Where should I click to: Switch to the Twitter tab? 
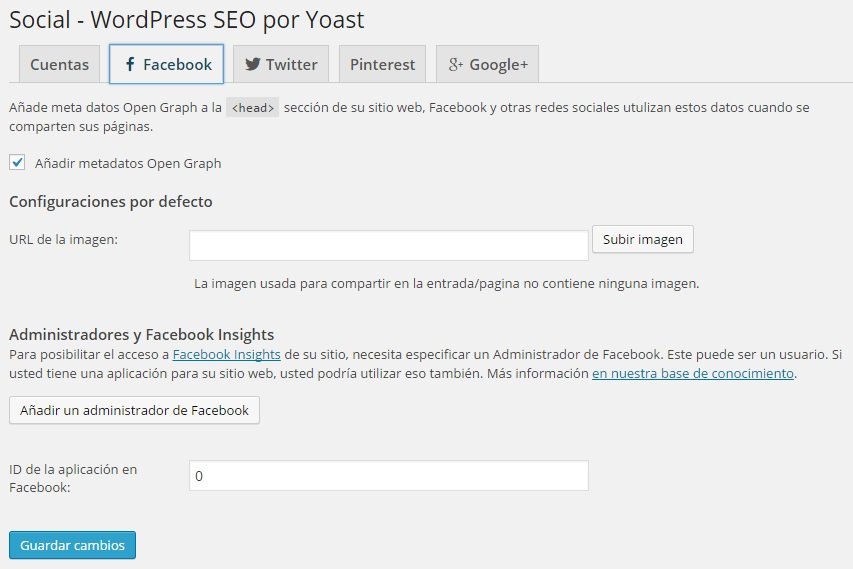(281, 64)
